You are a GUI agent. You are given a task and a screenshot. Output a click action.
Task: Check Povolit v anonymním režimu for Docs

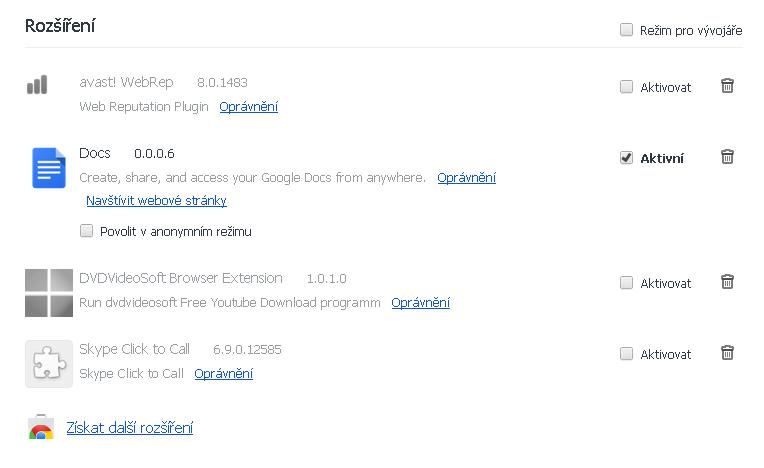(86, 231)
